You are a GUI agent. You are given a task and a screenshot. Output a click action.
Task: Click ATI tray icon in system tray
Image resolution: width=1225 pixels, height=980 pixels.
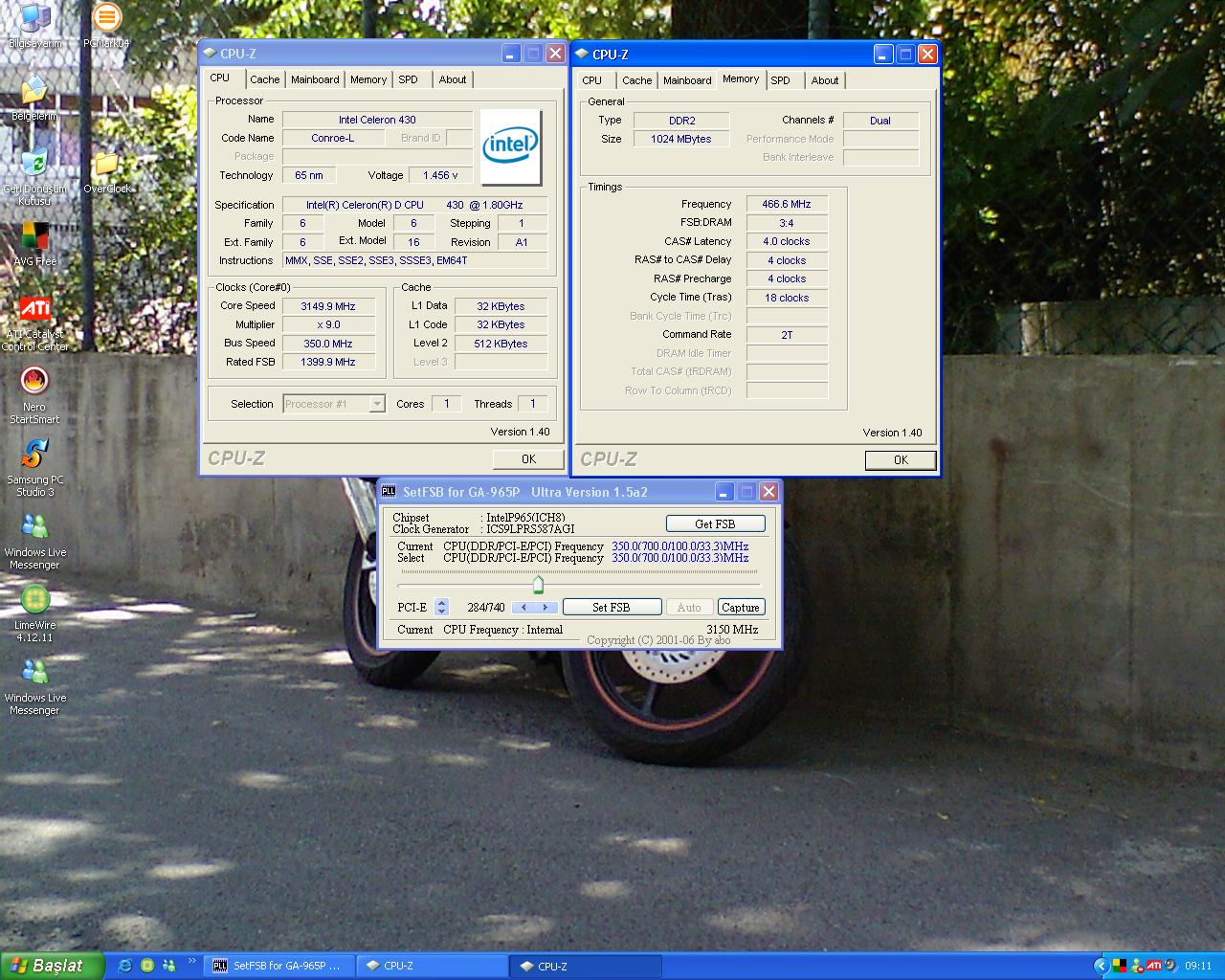click(1153, 966)
